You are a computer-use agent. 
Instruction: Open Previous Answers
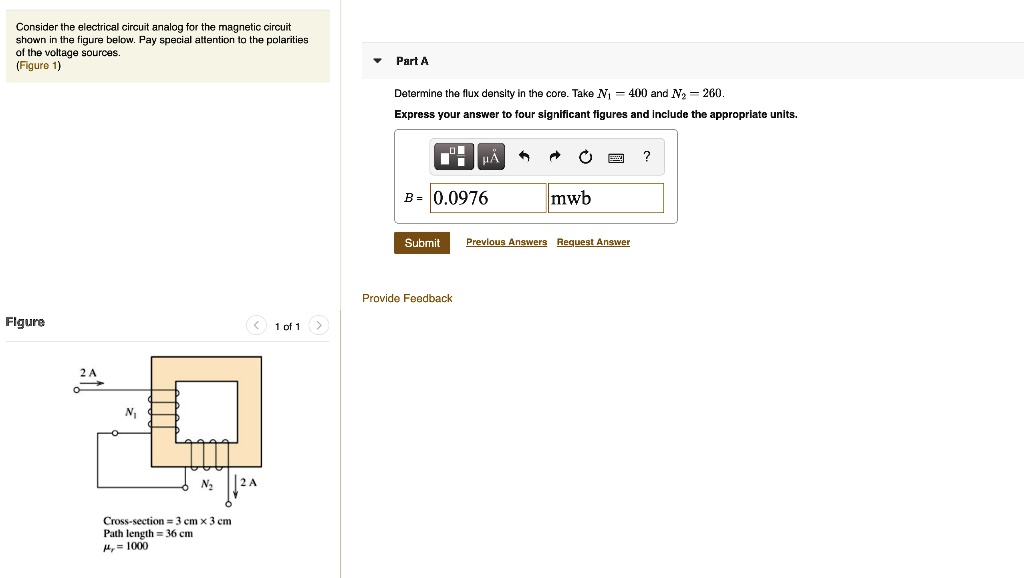[x=506, y=242]
